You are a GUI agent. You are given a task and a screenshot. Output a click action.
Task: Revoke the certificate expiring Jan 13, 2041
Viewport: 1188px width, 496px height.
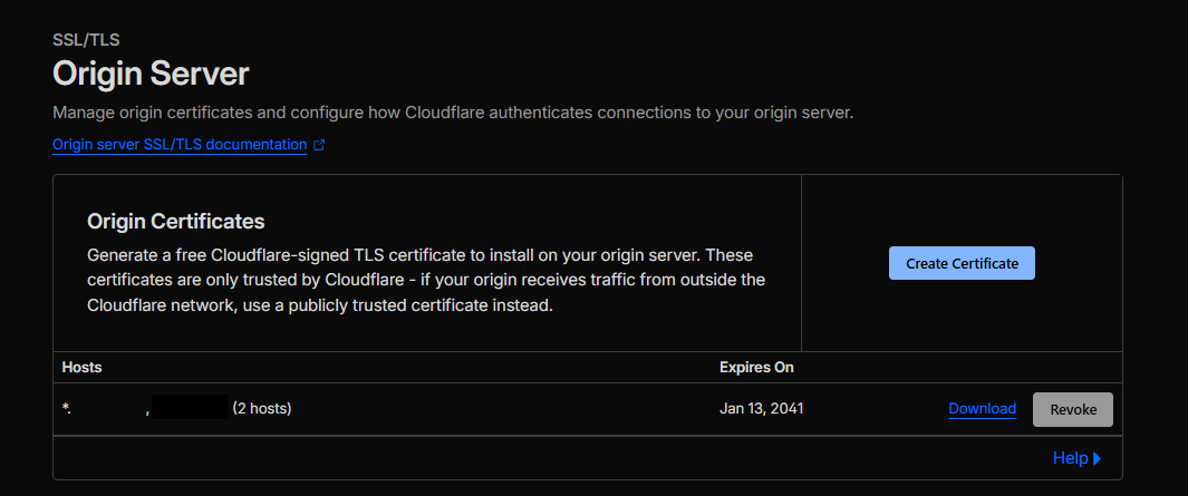tap(1073, 409)
